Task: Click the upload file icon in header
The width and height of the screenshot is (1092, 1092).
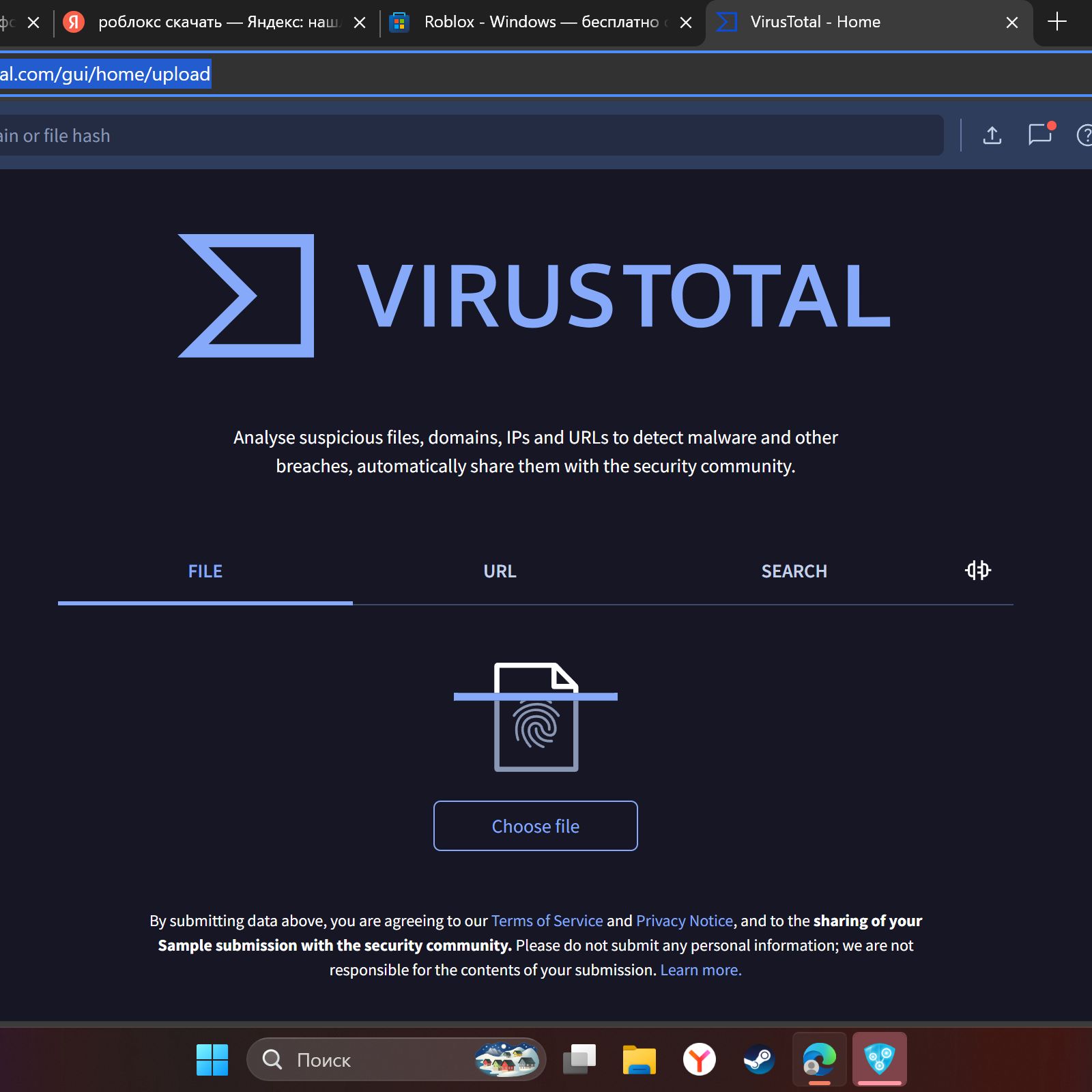Action: coord(992,135)
